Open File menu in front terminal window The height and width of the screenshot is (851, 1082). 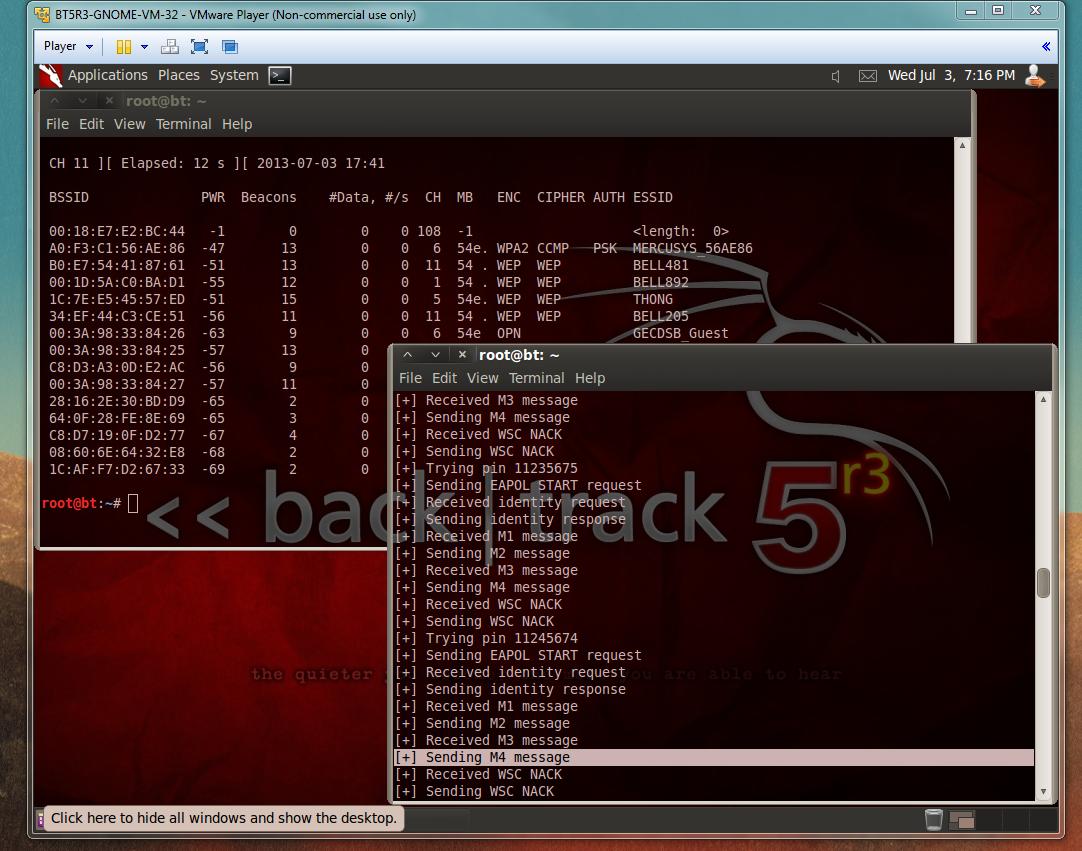[x=410, y=378]
